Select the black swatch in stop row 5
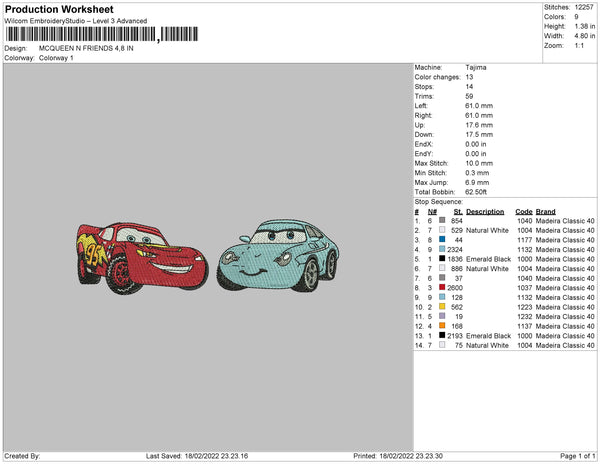600x464 pixels. click(442, 259)
